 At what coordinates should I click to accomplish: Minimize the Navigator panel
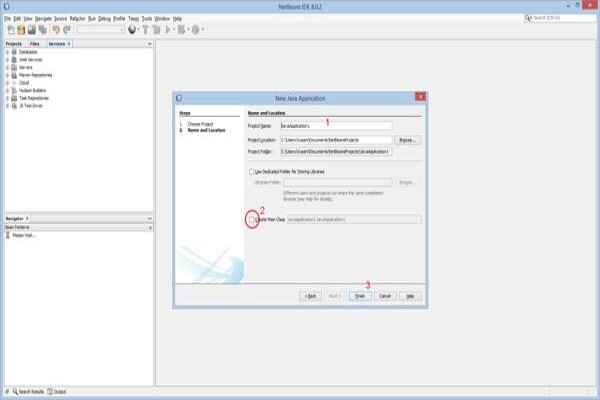(x=150, y=219)
